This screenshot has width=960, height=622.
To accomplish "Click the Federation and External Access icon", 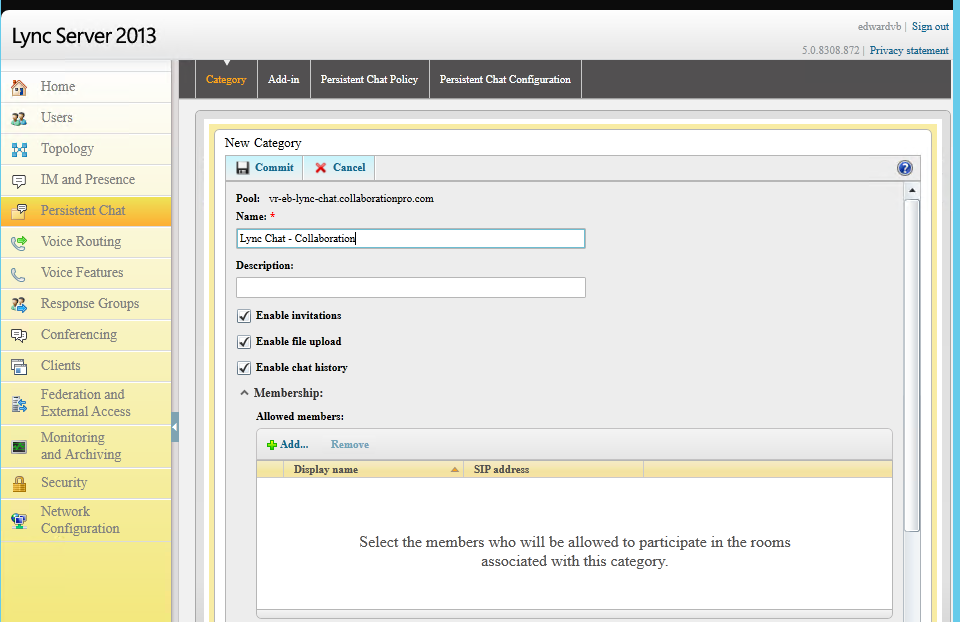I will coord(19,404).
